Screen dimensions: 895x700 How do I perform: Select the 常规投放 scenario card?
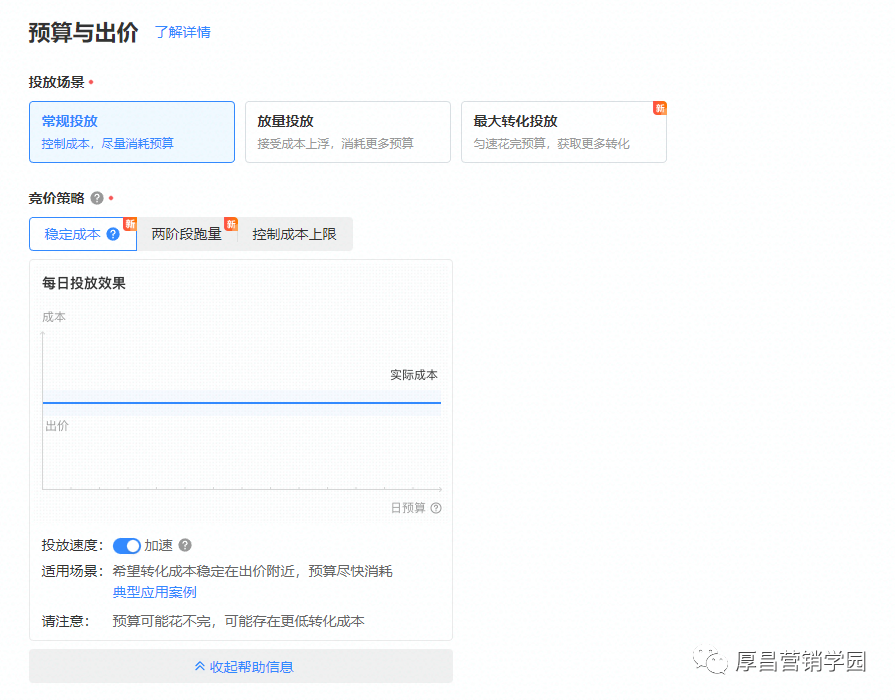[131, 131]
